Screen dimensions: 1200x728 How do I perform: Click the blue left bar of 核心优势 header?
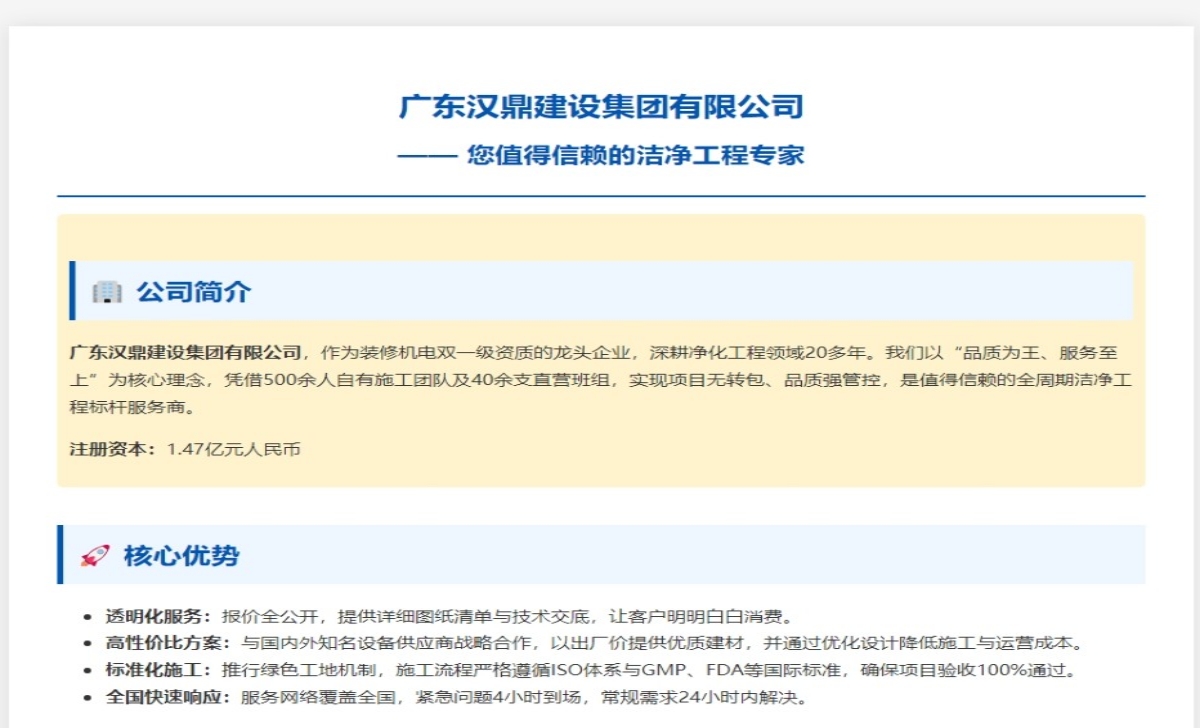(x=60, y=555)
